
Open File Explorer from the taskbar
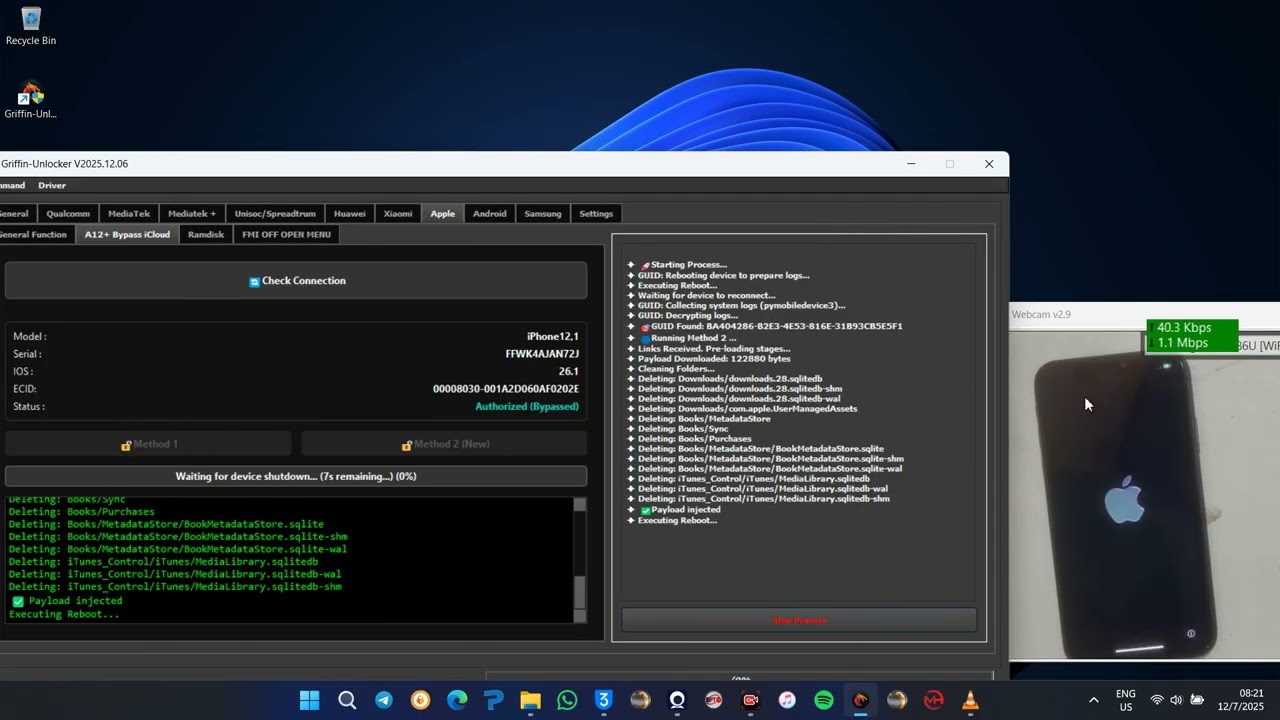[x=530, y=700]
